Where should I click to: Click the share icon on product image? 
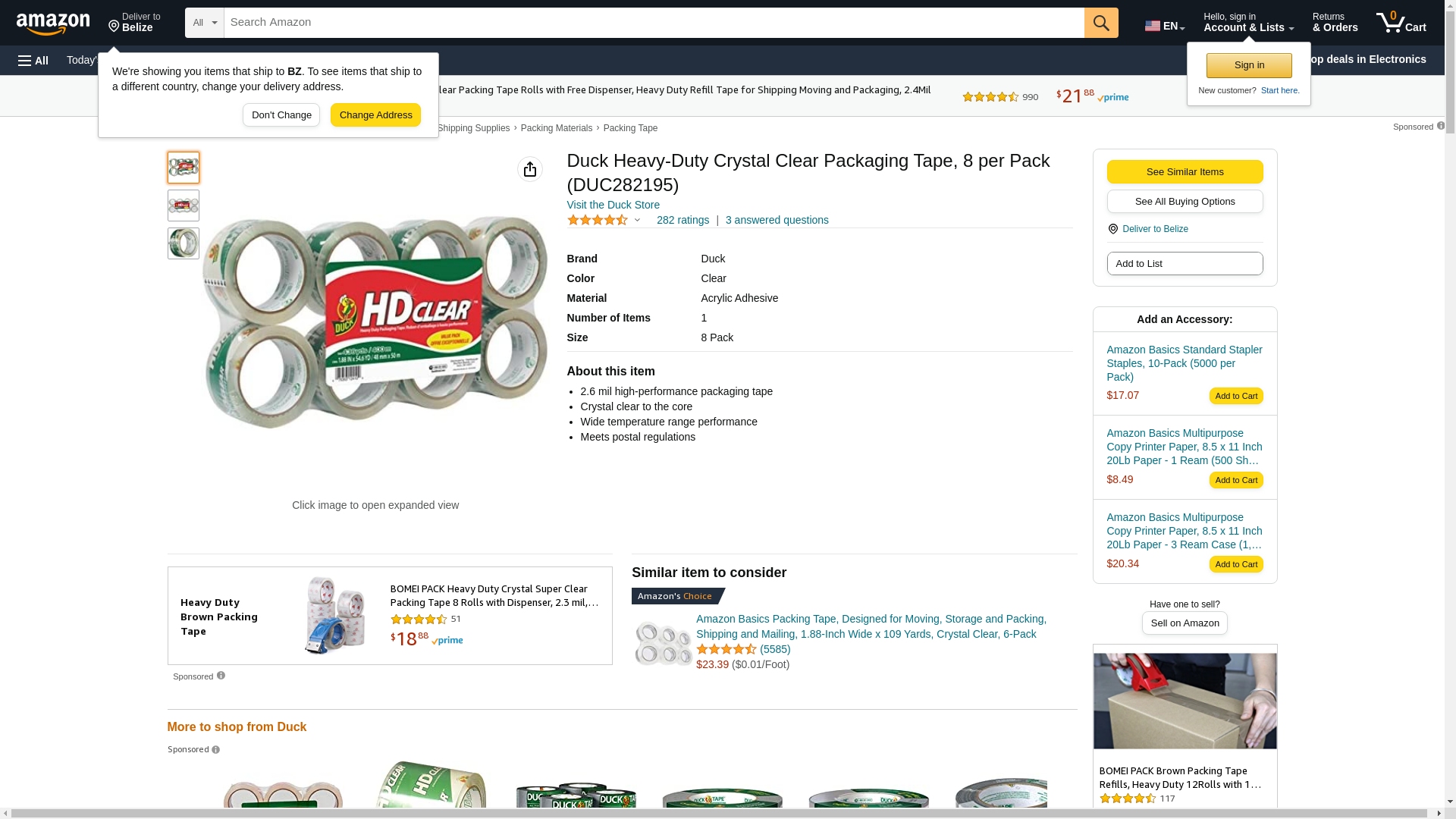529,169
